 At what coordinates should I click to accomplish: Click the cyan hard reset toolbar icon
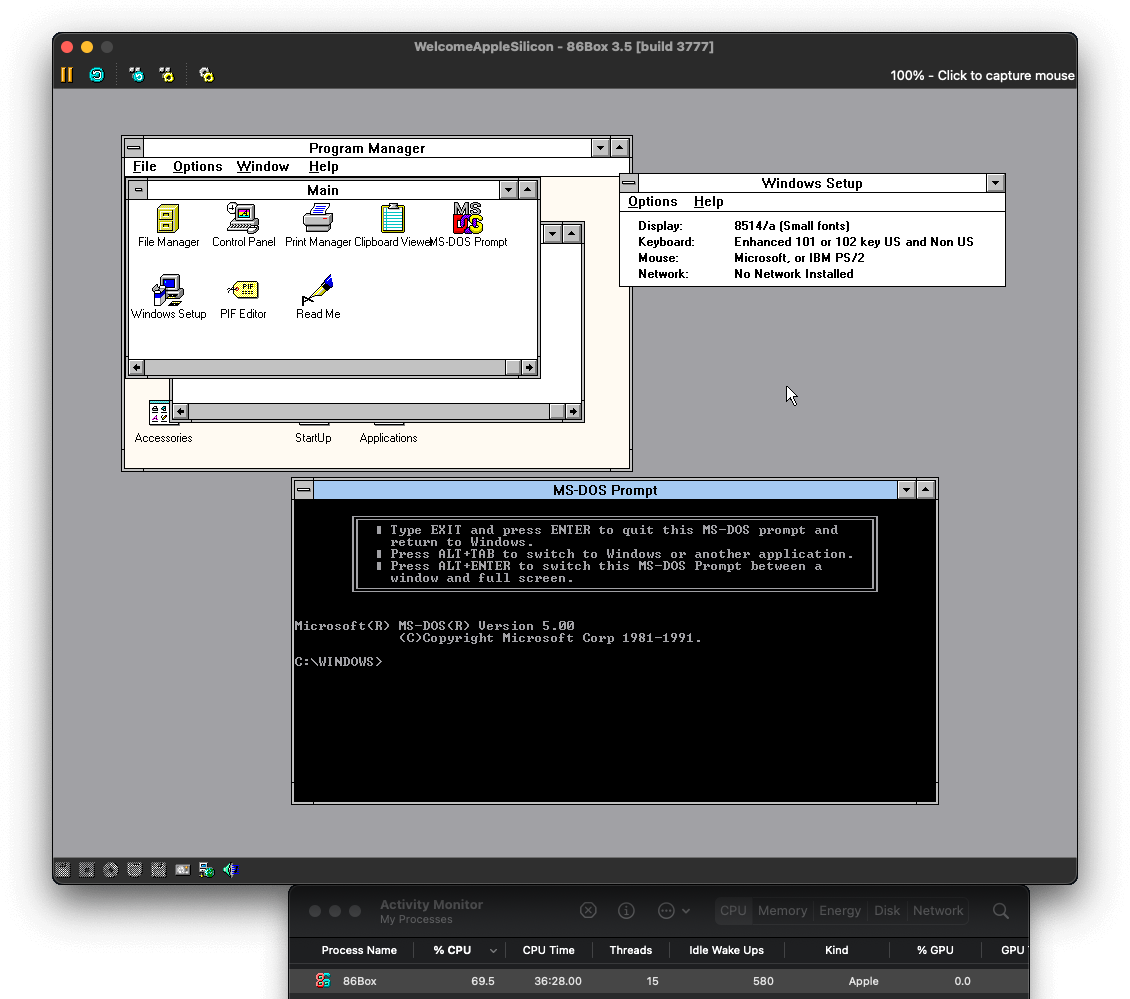coord(97,75)
